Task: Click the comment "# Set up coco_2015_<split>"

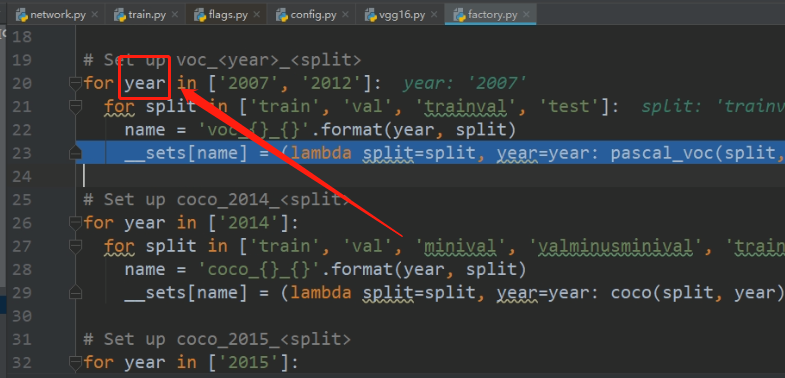Action: pyautogui.click(x=217, y=339)
